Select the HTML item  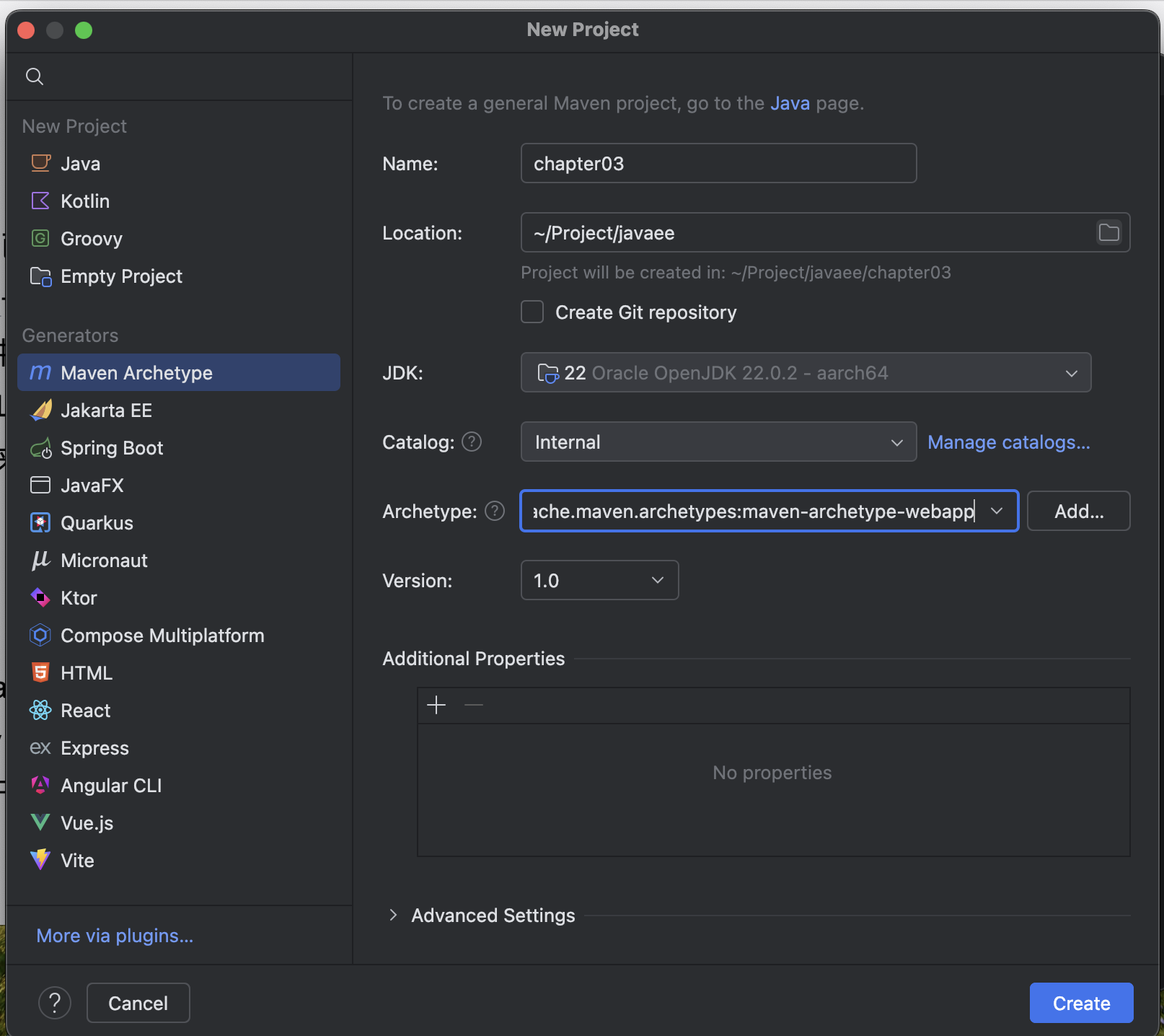(179, 672)
